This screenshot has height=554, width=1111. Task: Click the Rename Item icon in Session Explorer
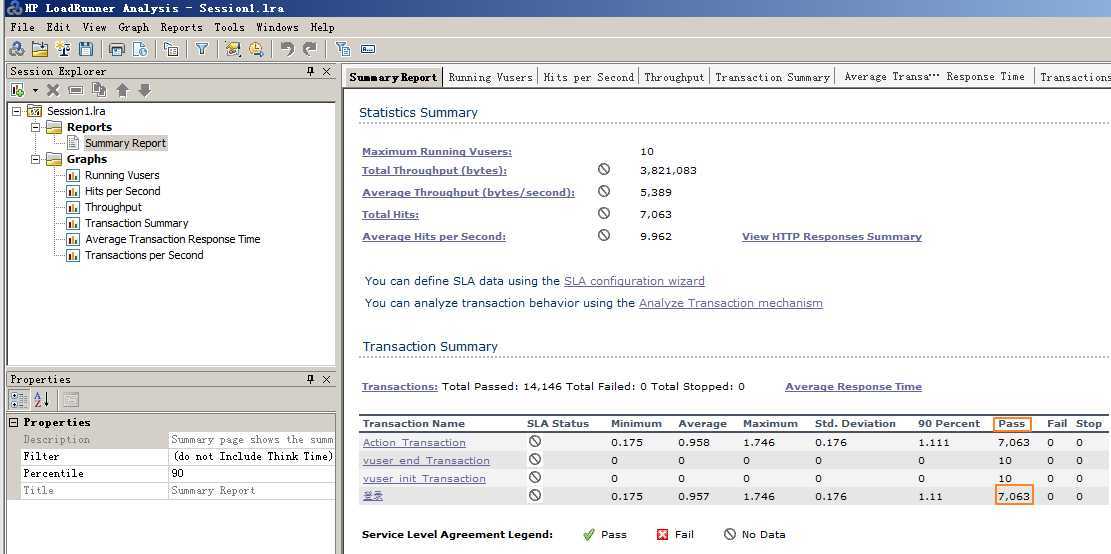pos(76,90)
